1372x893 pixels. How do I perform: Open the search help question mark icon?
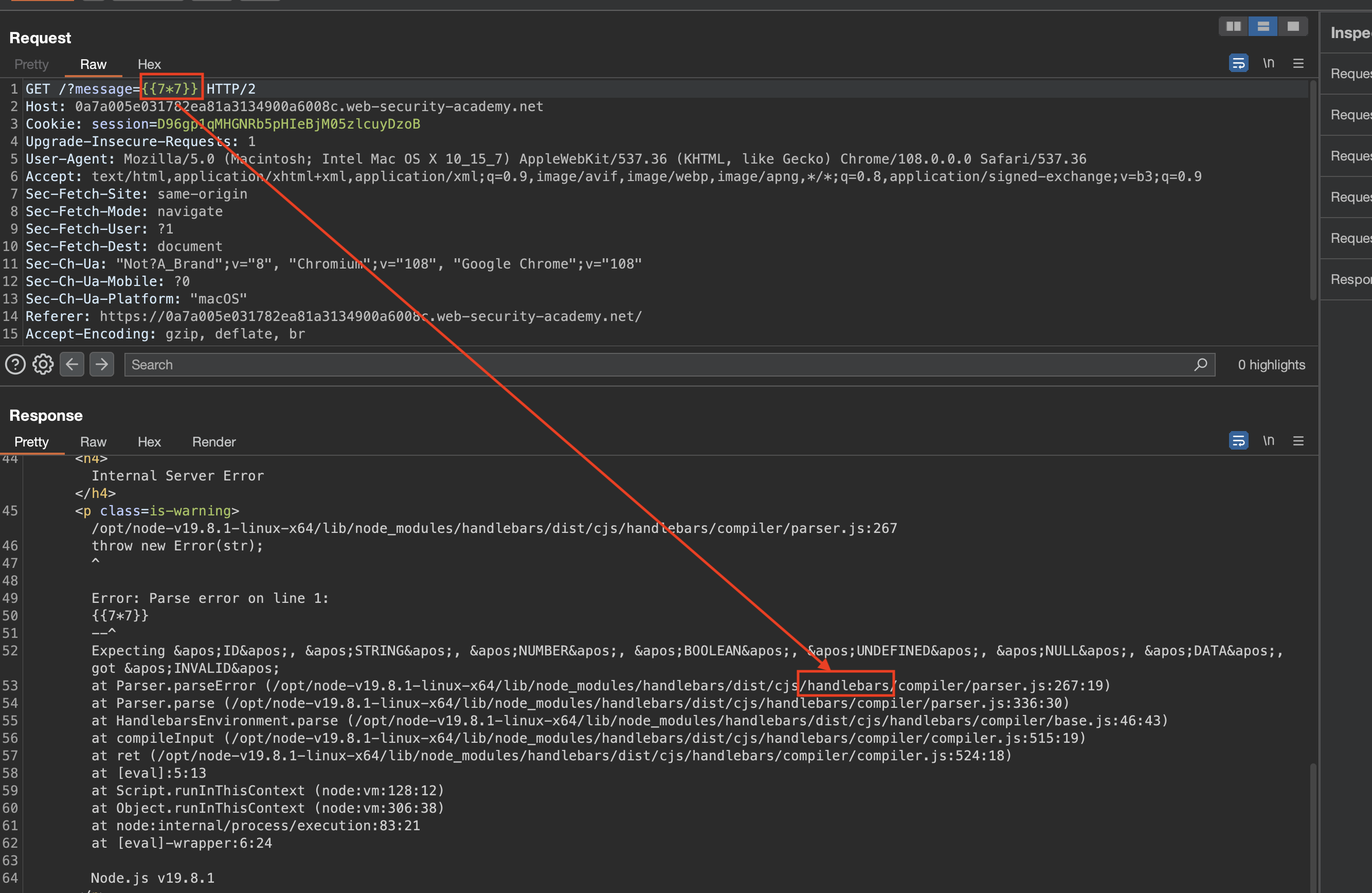click(x=15, y=364)
